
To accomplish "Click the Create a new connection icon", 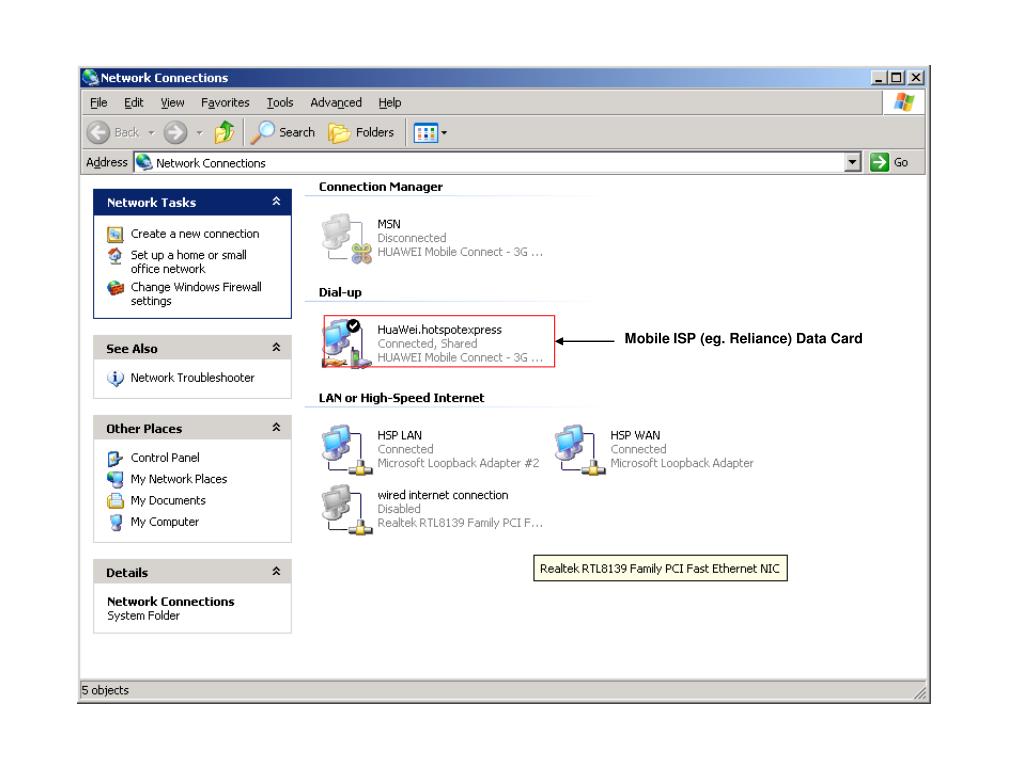I will point(115,234).
